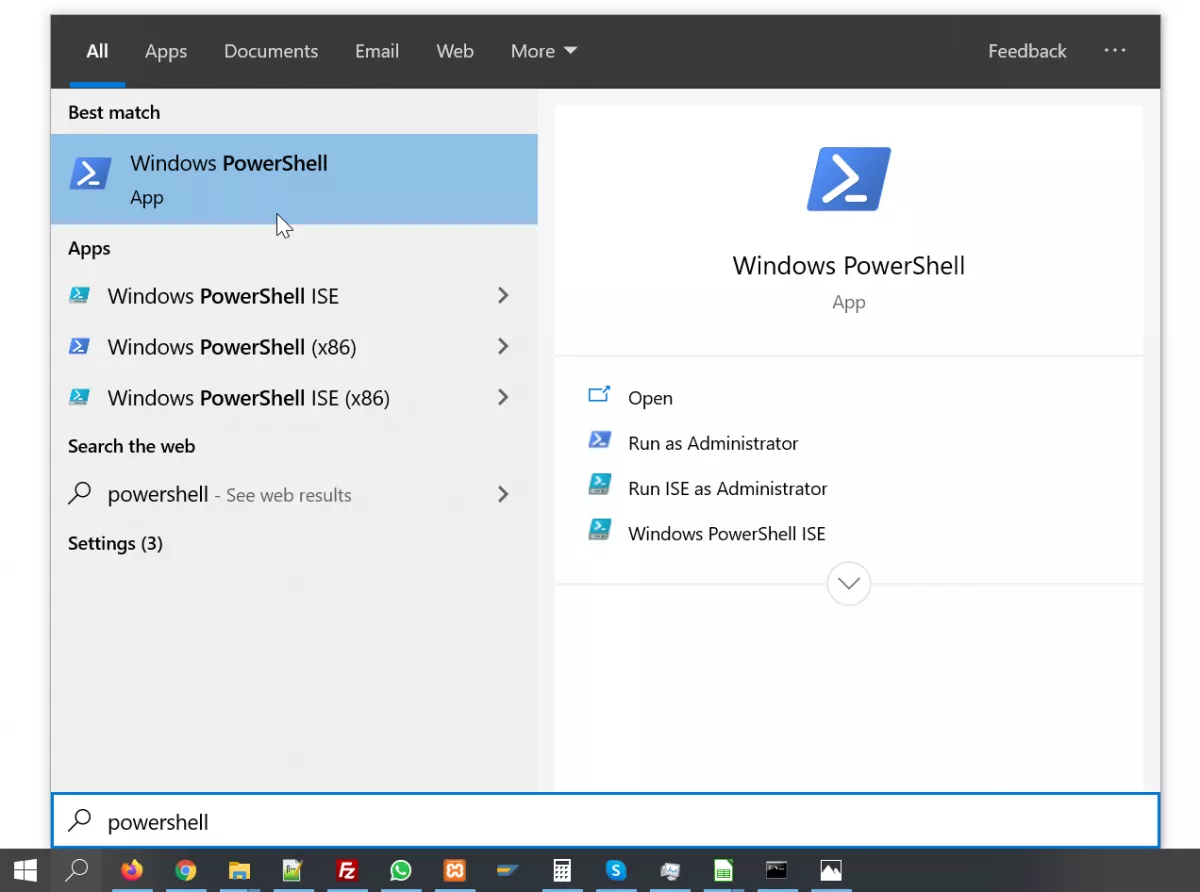The width and height of the screenshot is (1200, 892).
Task: Open the Command Prompt taskbar icon
Action: coord(777,870)
